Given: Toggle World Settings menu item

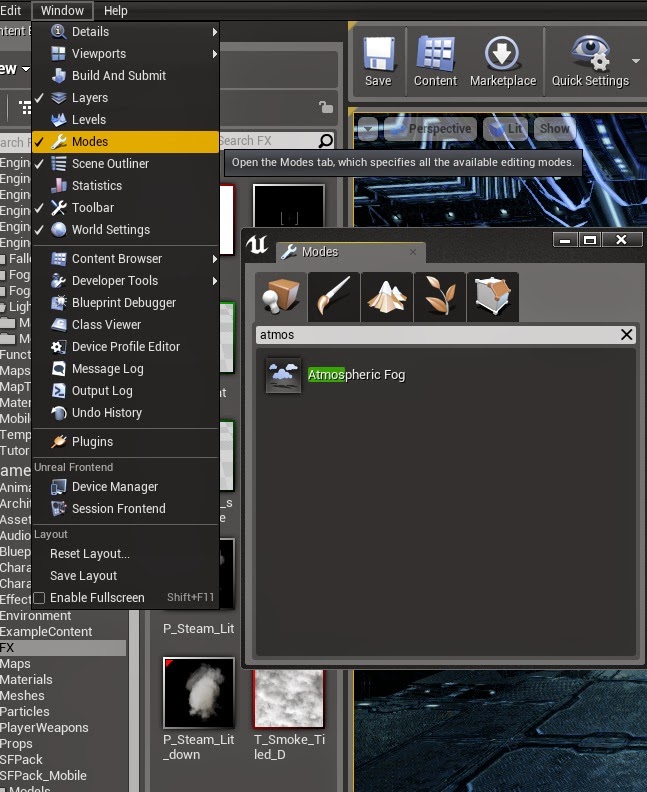Looking at the screenshot, I should coord(125,230).
